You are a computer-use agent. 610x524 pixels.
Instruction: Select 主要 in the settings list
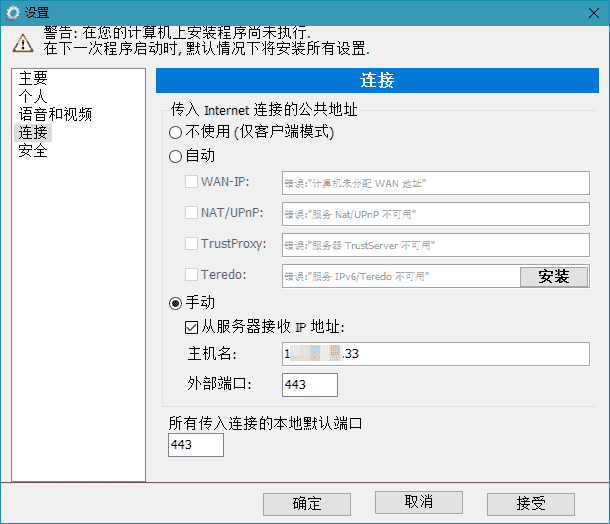tap(33, 78)
